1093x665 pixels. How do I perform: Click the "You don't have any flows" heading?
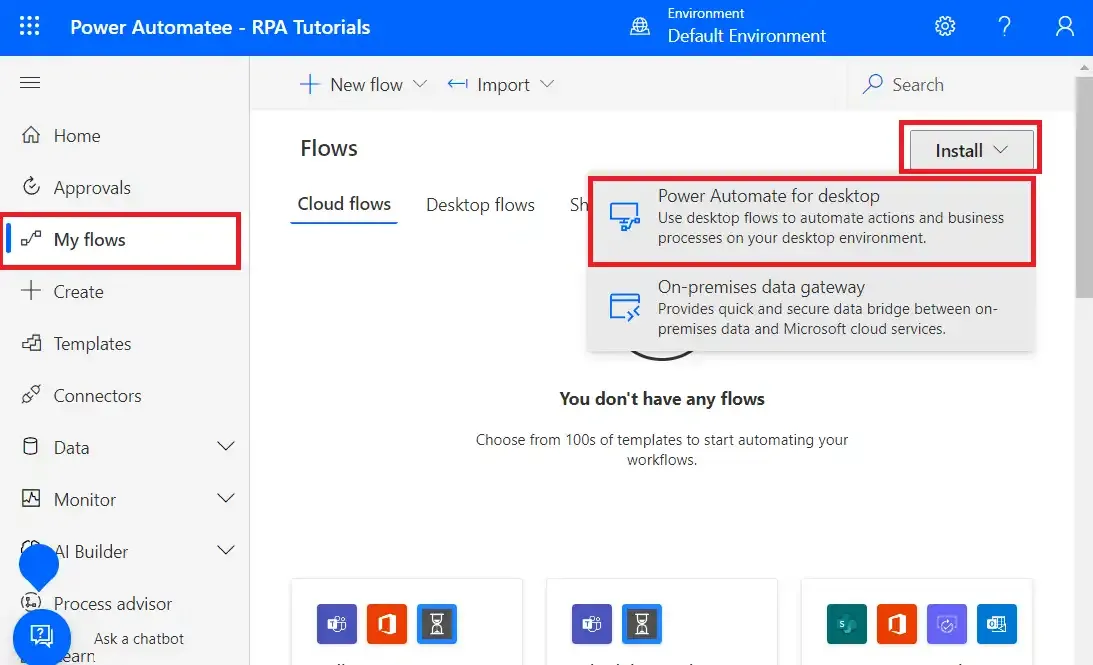[x=662, y=399]
